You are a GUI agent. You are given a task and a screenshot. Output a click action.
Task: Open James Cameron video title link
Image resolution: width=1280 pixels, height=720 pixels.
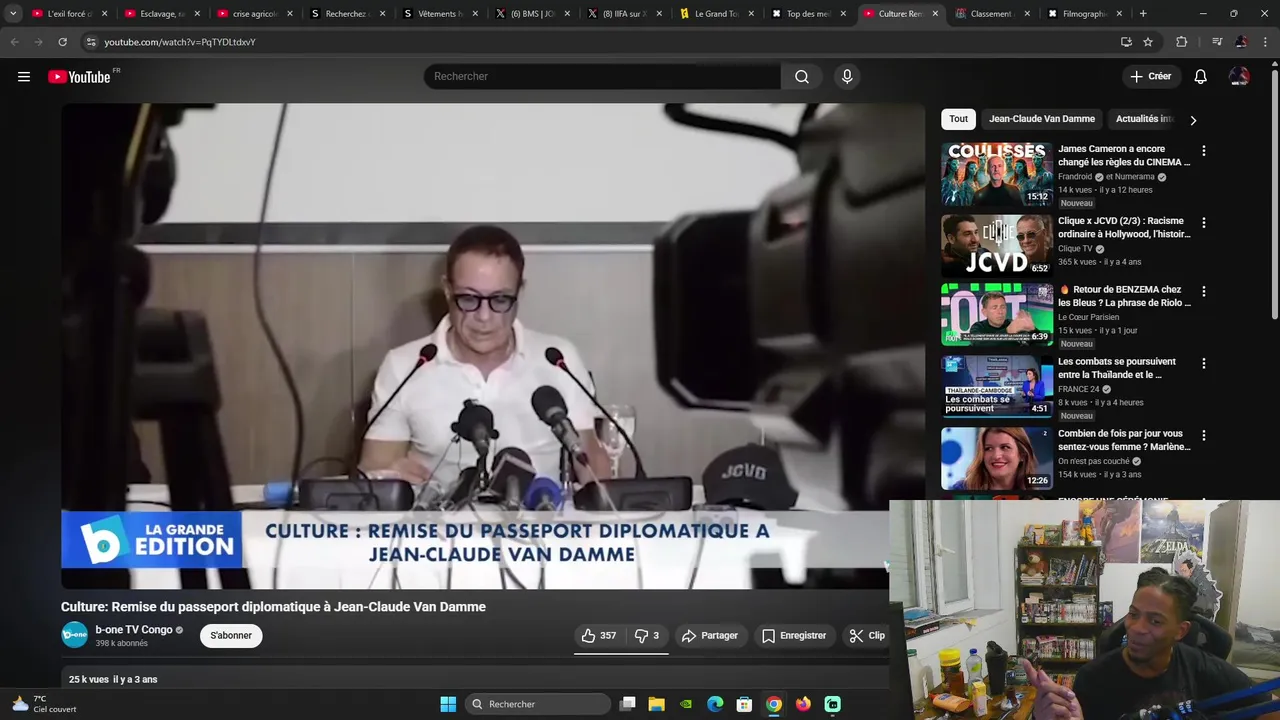[x=1124, y=155]
